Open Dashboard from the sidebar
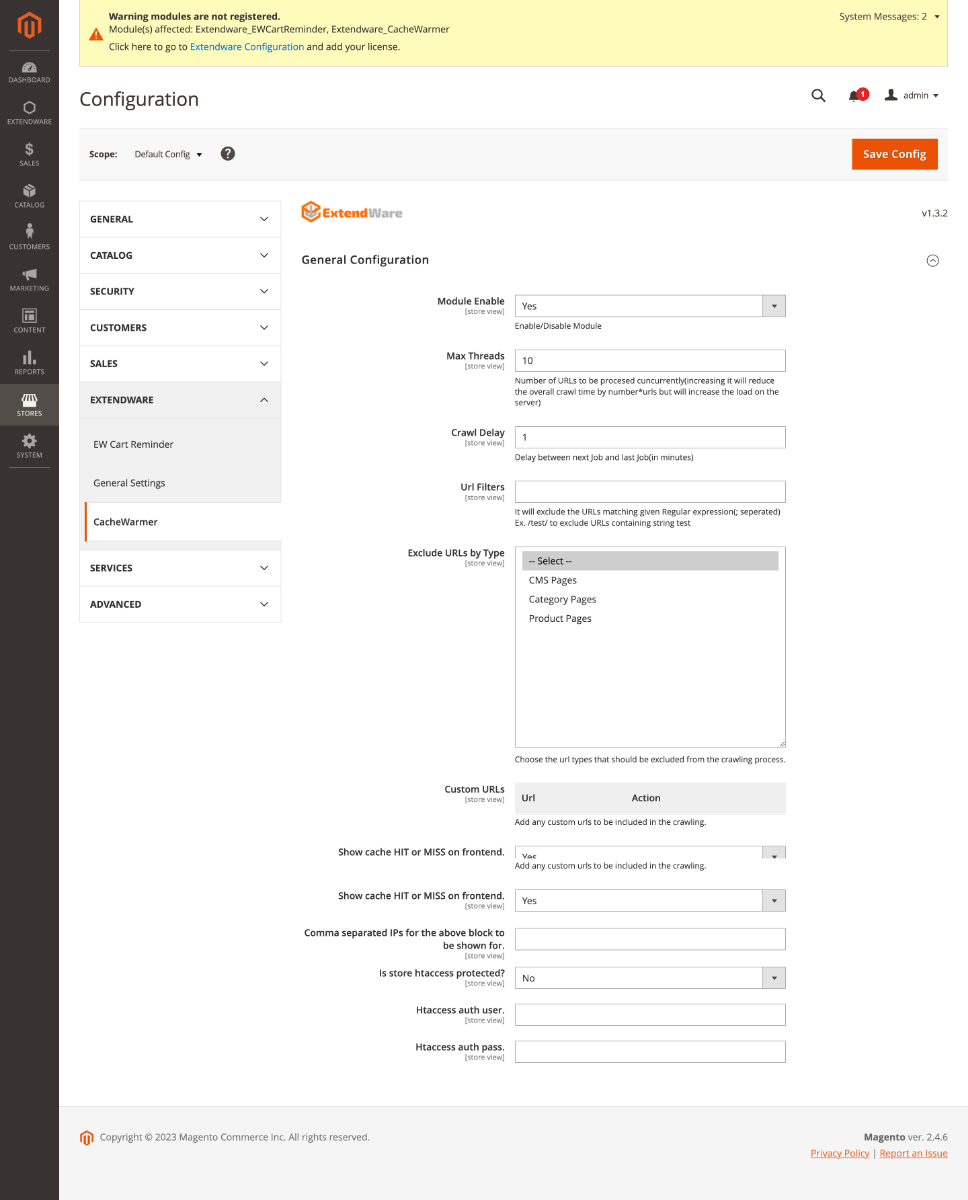 pyautogui.click(x=29, y=72)
